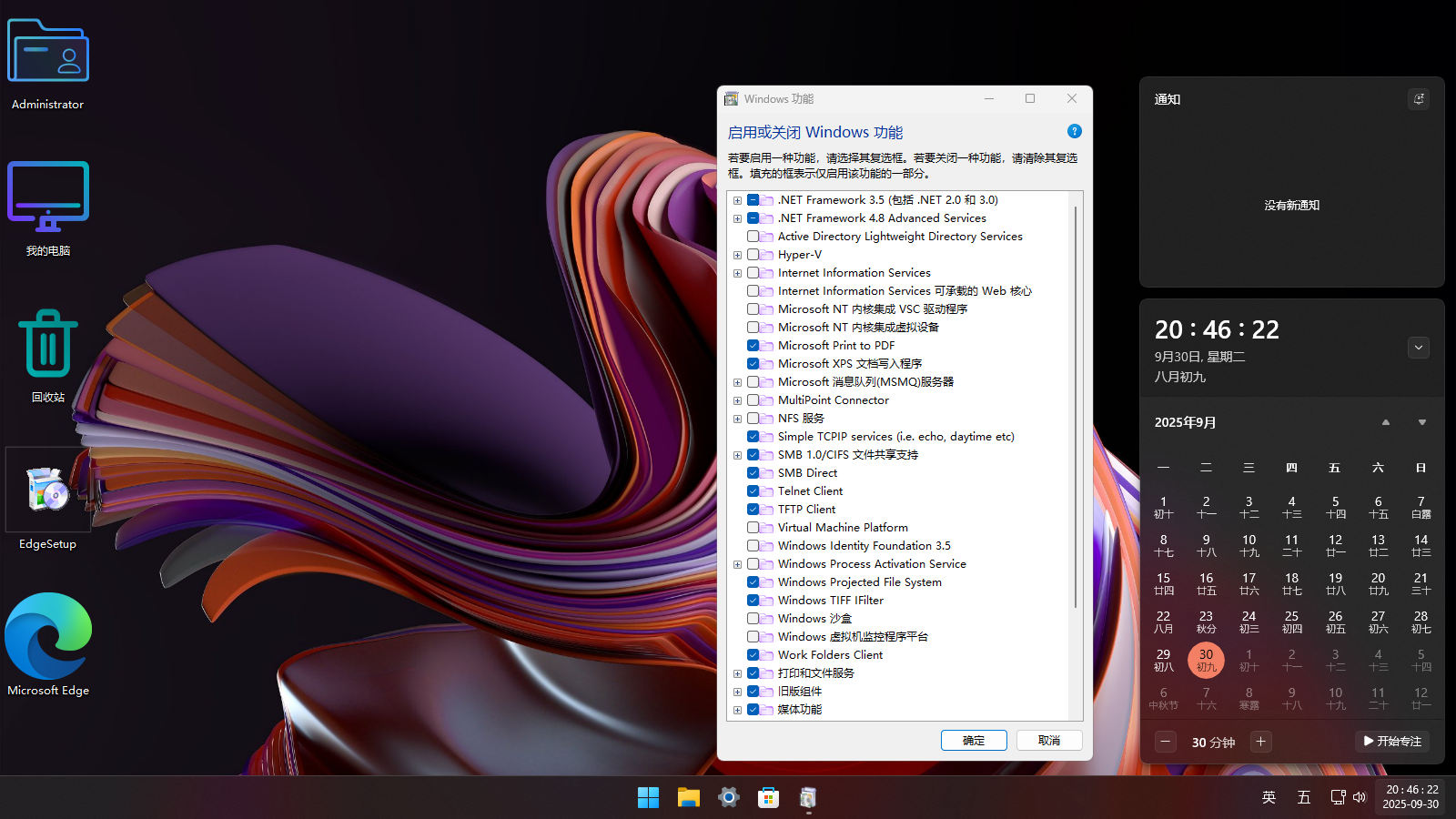This screenshot has width=1456, height=819.
Task: Expand SMB 1.0/CIFS 文件共享支持 node
Action: [737, 455]
